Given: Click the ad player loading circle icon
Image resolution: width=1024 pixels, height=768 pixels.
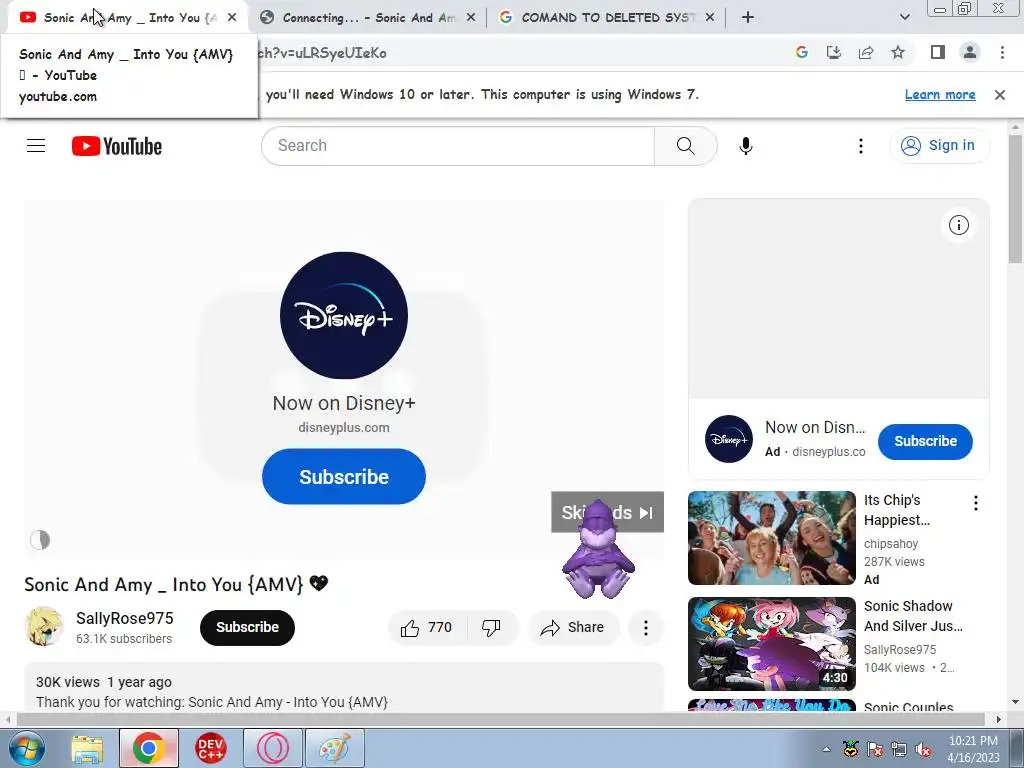Looking at the screenshot, I should click(40, 539).
